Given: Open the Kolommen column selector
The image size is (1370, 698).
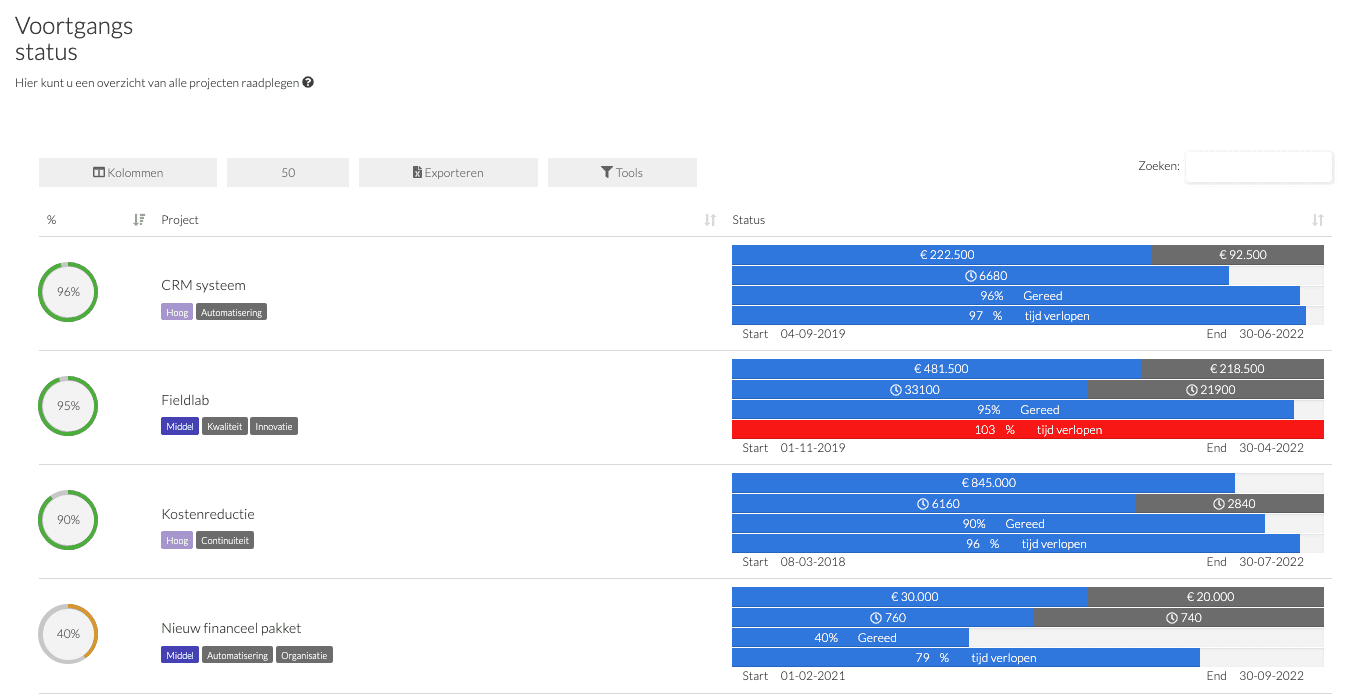Looking at the screenshot, I should [128, 173].
